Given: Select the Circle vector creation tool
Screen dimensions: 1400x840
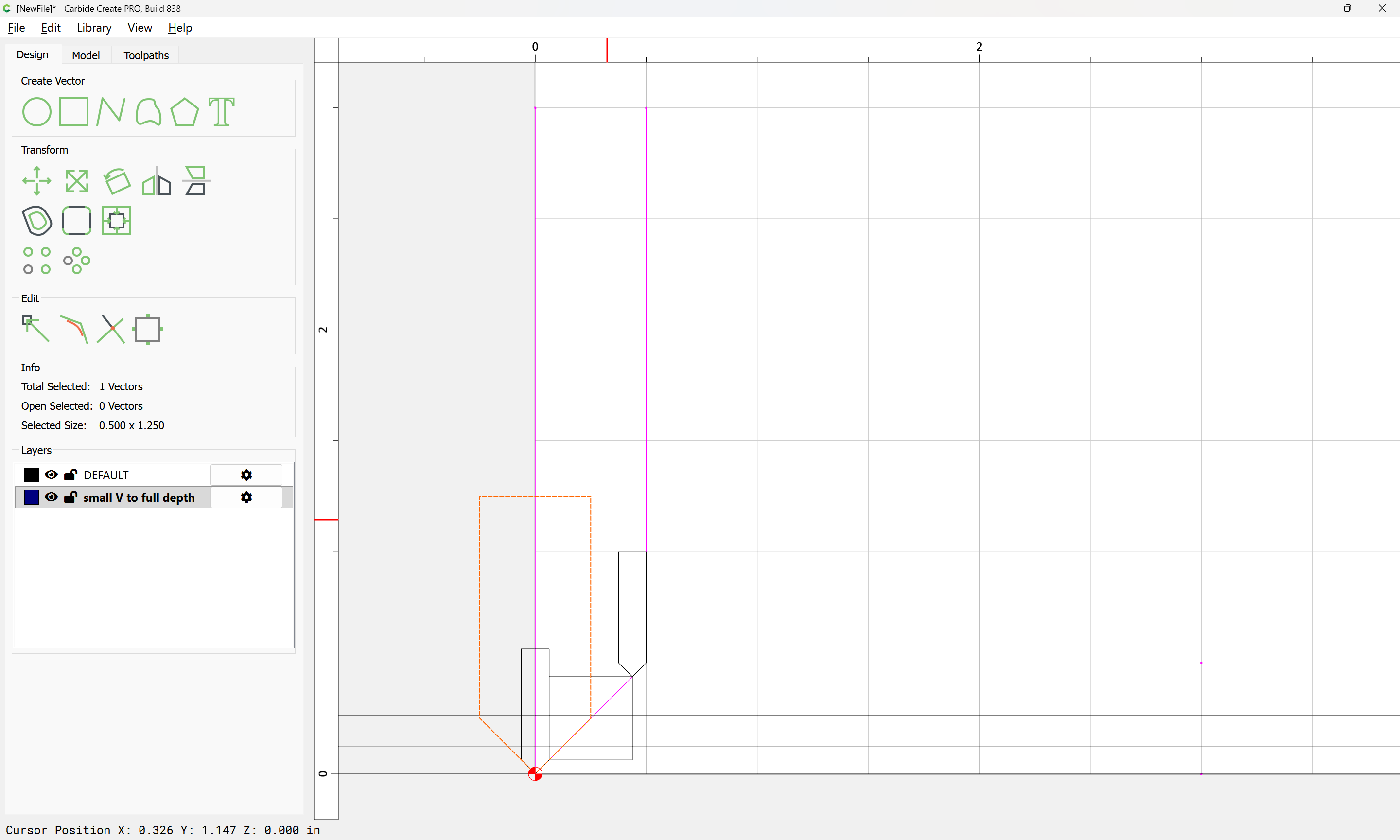Looking at the screenshot, I should tap(37, 111).
